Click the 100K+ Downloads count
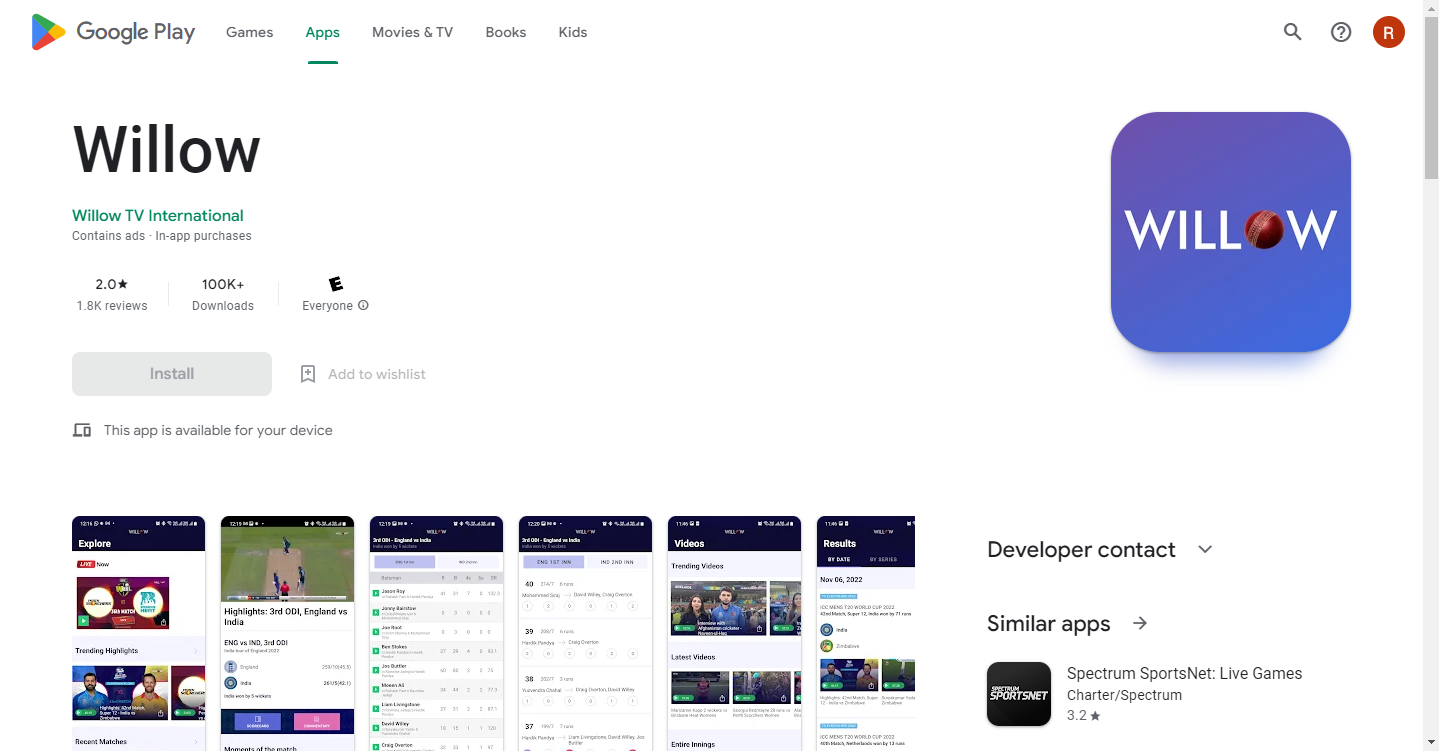This screenshot has width=1439, height=751. pos(223,294)
